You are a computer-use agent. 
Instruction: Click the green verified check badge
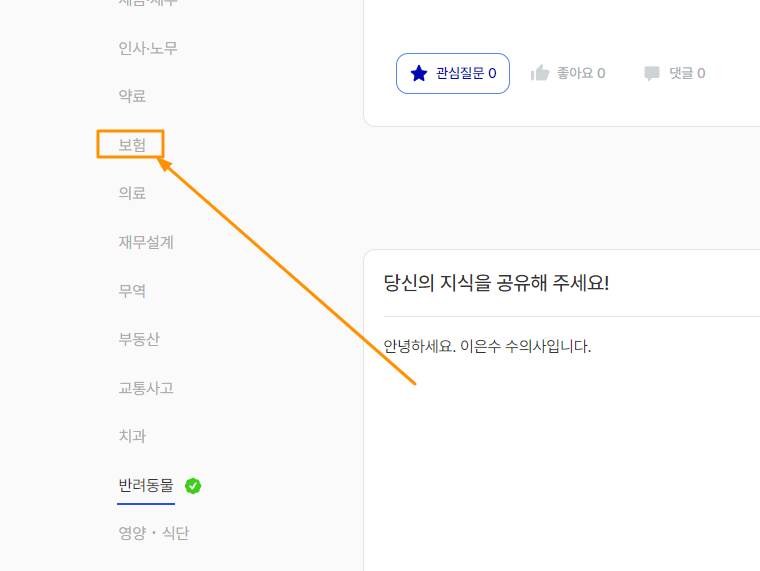193,486
